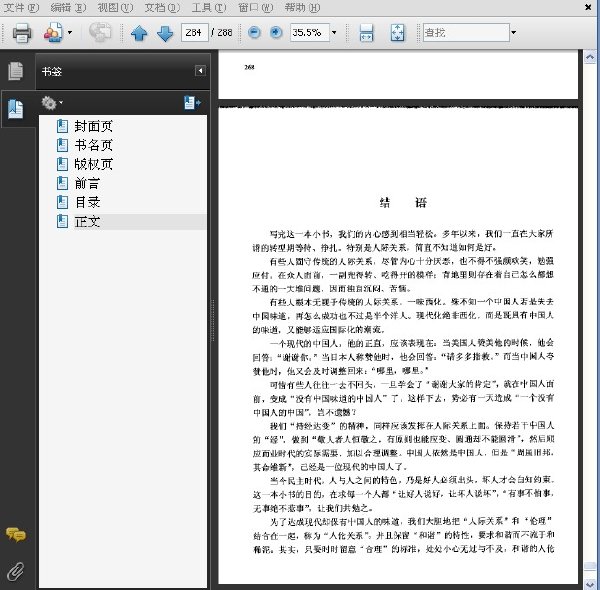
Task: Zoom out with the minus button
Action: [254, 33]
